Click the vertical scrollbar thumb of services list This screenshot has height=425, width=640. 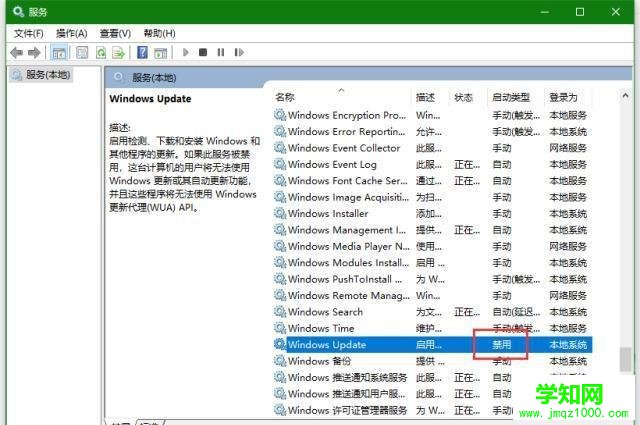click(625, 359)
